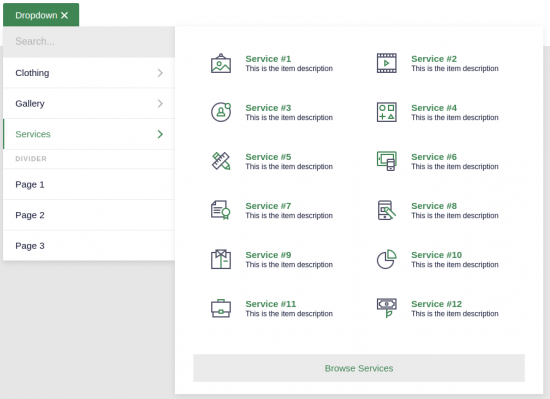Click the green Services chevron arrow
Screen dimensions: 550x399
(160, 134)
